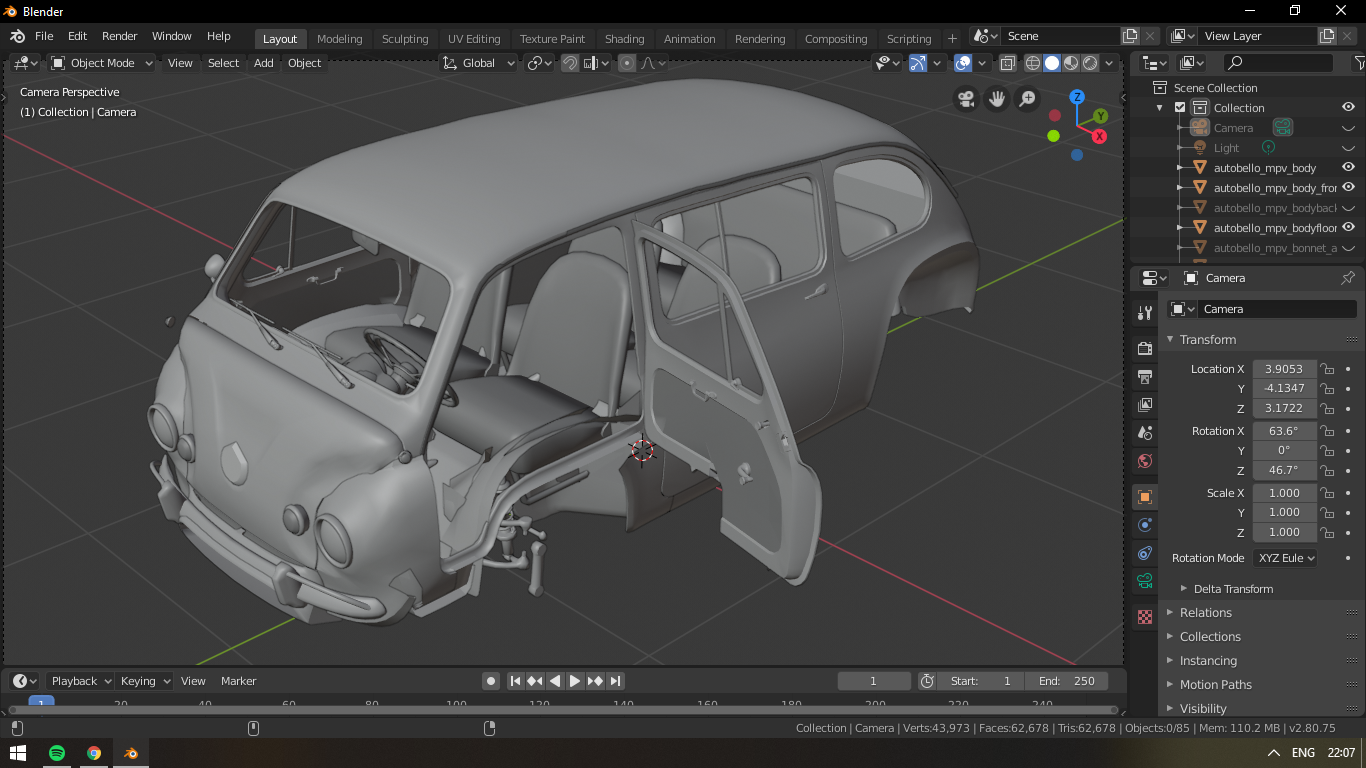Image resolution: width=1366 pixels, height=768 pixels.
Task: Toggle camera view in viewport
Action: (966, 99)
